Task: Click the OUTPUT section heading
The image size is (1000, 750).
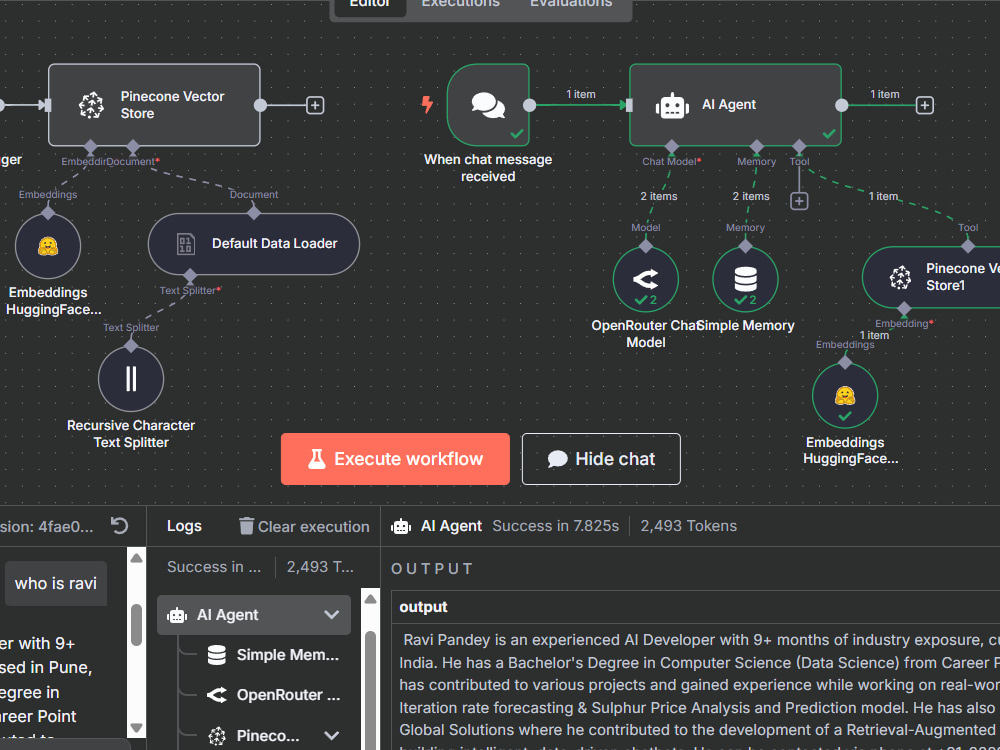Action: tap(432, 569)
